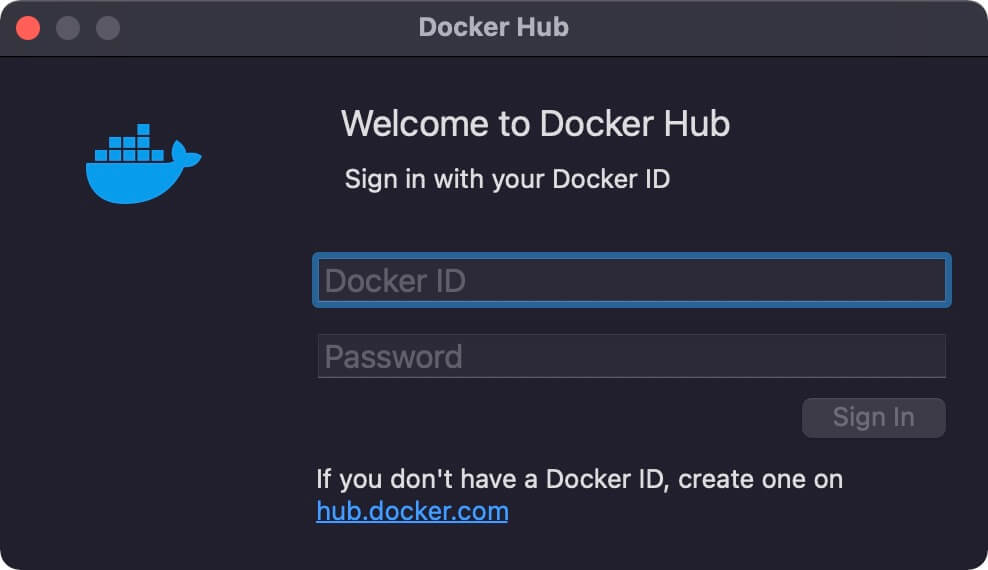Click "If you don't have a Docker ID" text
Viewport: 988px width, 570px height.
(490, 480)
